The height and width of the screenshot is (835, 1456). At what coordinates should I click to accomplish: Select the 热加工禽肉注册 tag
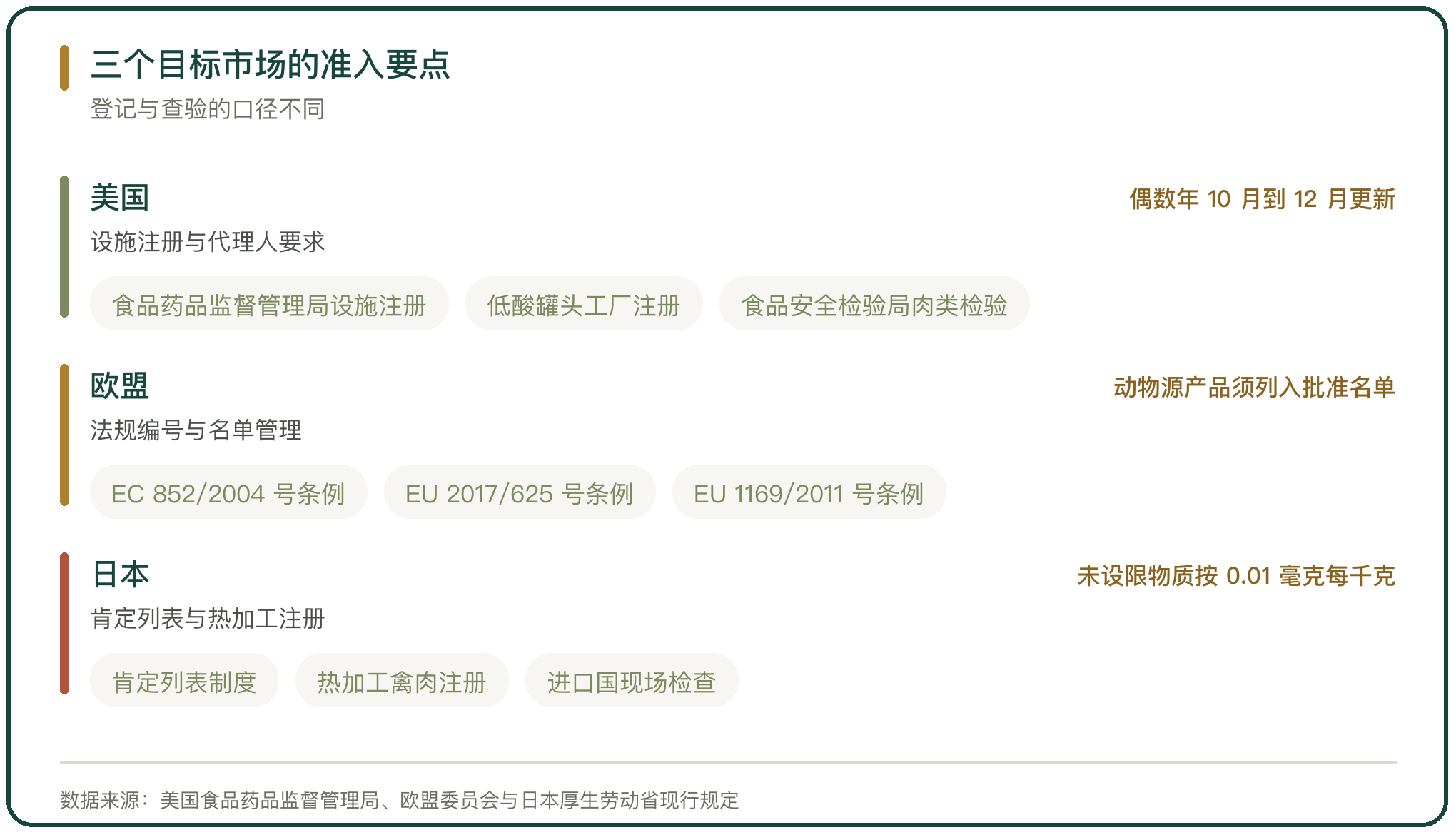(x=402, y=681)
